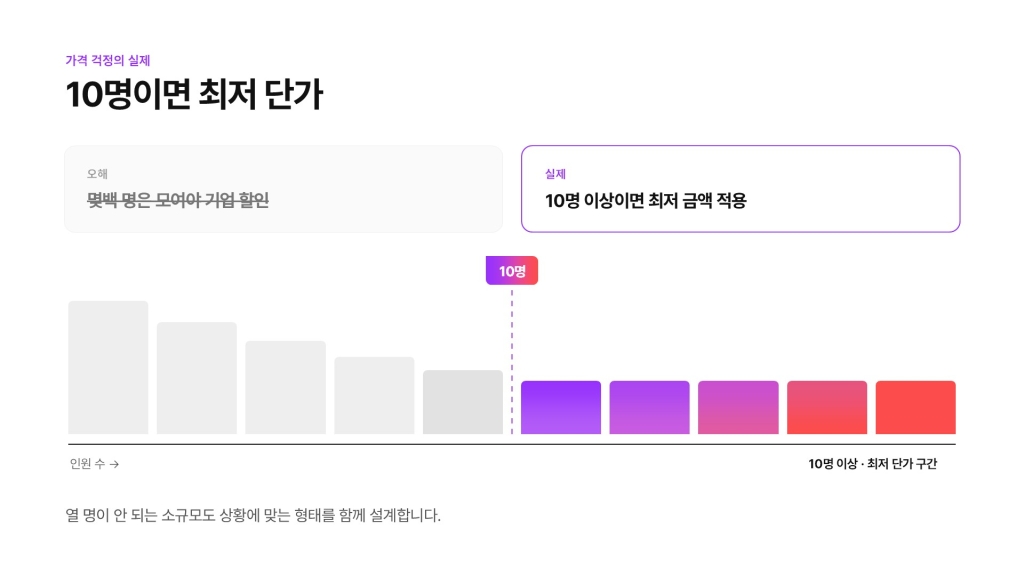Screen dimensions: 1024x576
Task: Click the struck-through text 몇백 명은 모여야 기업 할인
Action: click(x=178, y=200)
